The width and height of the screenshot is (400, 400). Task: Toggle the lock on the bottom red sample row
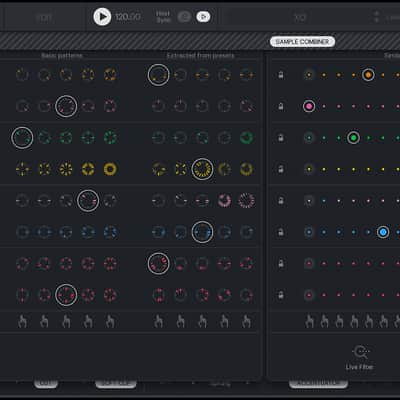pyautogui.click(x=281, y=295)
